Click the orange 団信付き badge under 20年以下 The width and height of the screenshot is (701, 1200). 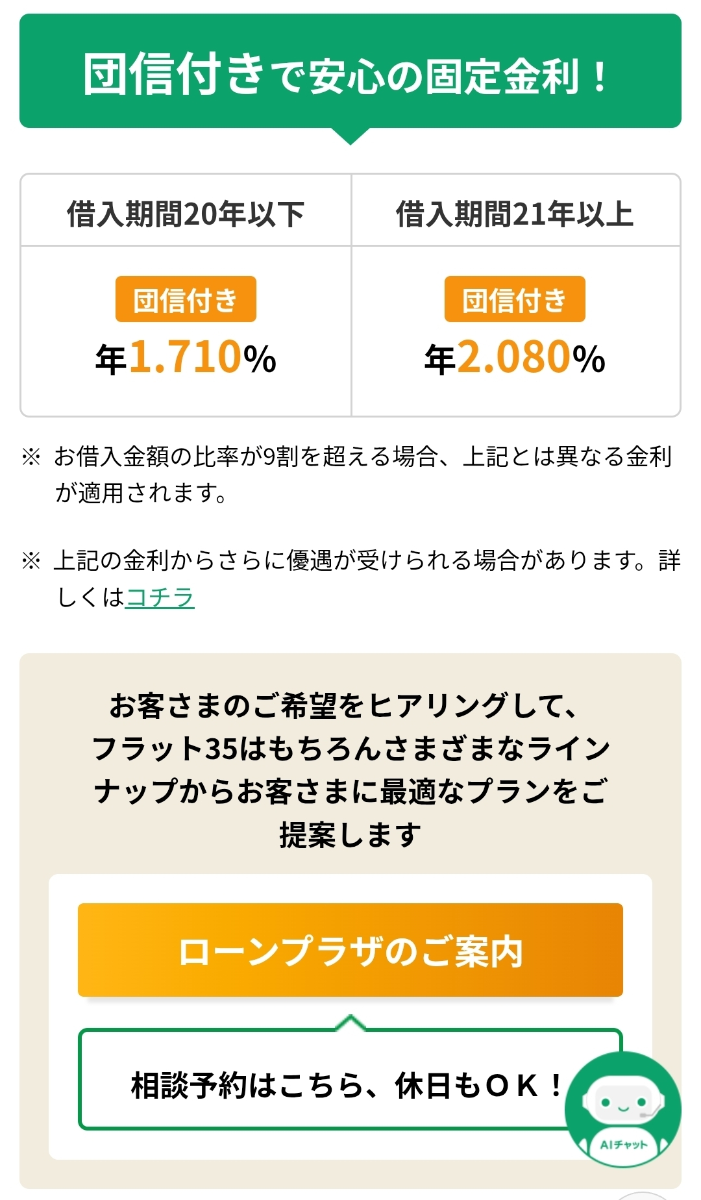click(x=187, y=298)
